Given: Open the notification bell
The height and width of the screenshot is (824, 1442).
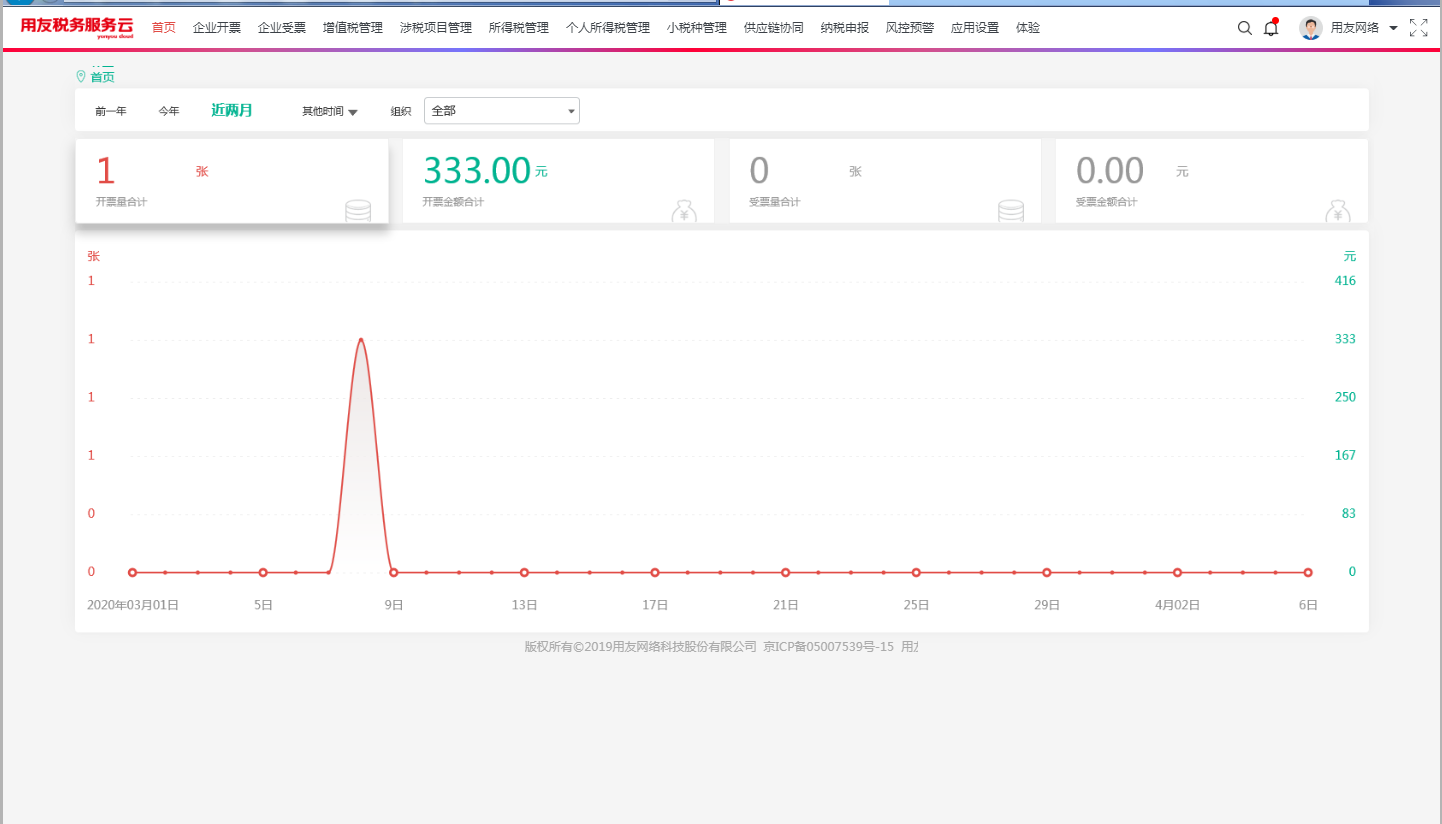Looking at the screenshot, I should tap(1271, 28).
